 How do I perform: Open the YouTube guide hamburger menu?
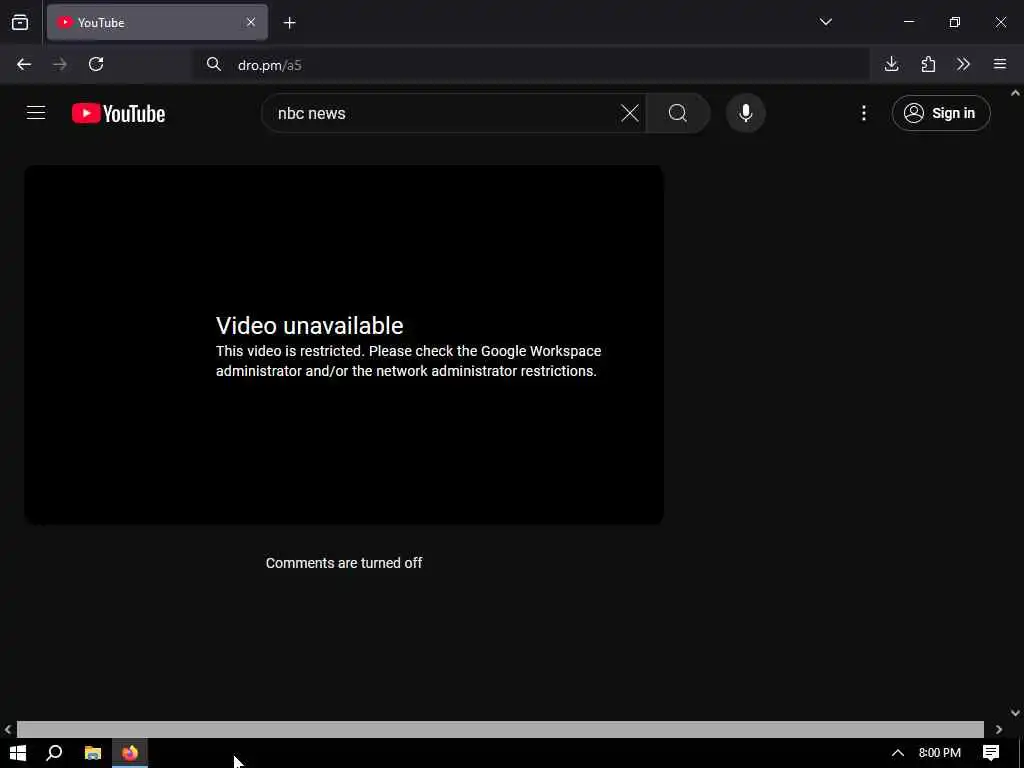click(x=36, y=113)
